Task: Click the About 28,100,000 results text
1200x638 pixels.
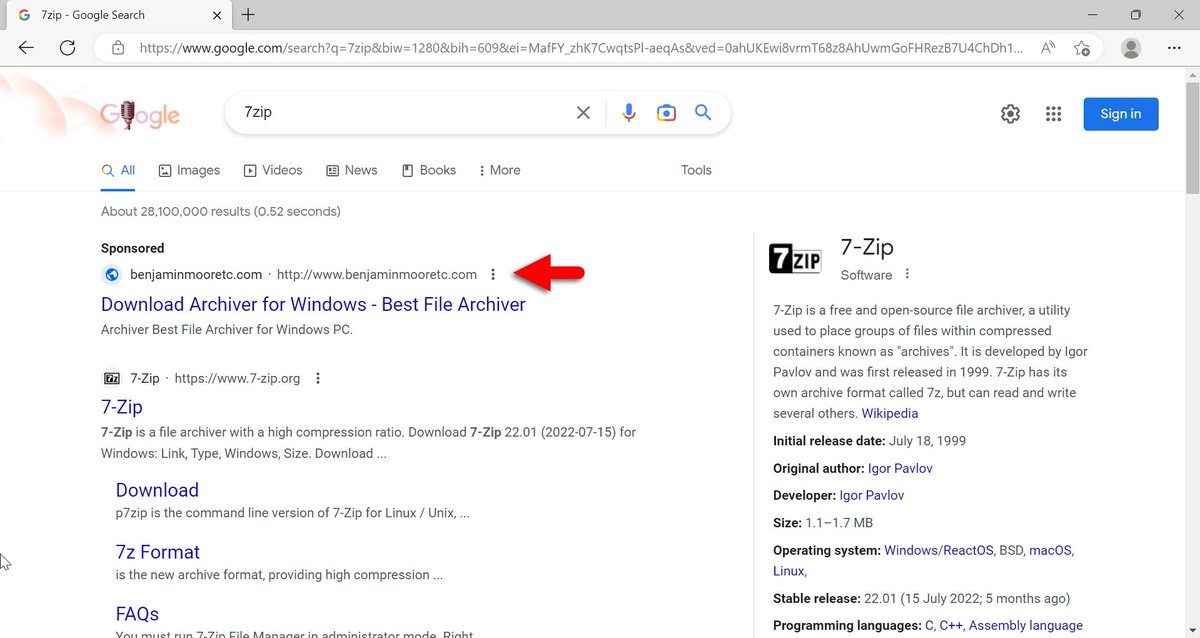Action: pyautogui.click(x=221, y=211)
